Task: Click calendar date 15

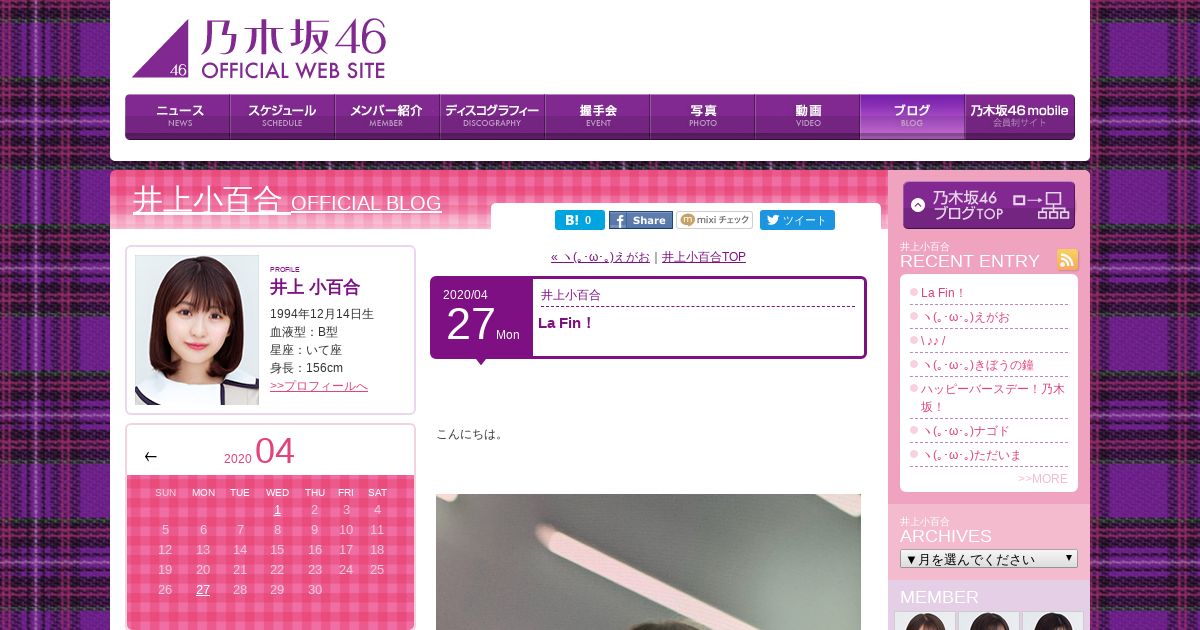Action: point(277,550)
